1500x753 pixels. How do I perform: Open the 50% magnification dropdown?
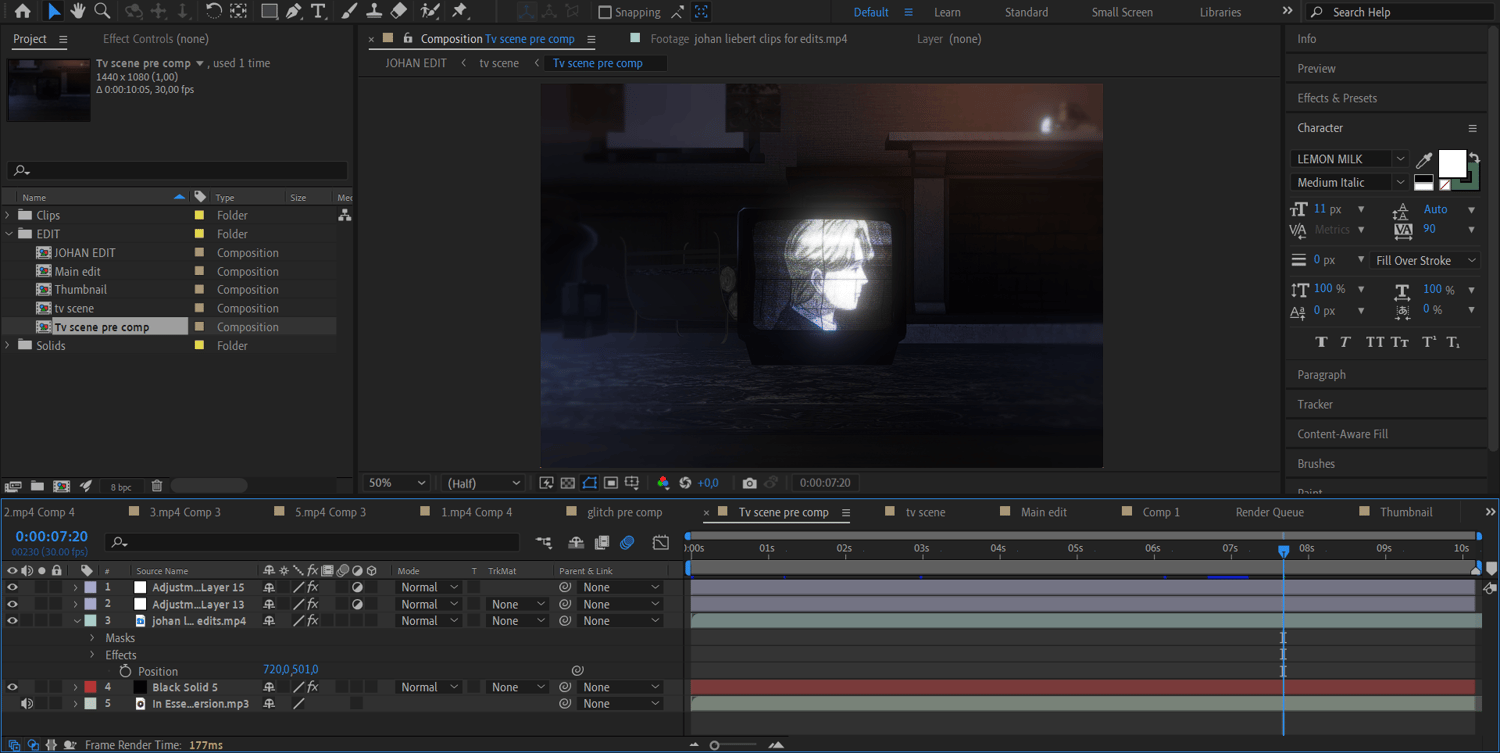pyautogui.click(x=397, y=483)
